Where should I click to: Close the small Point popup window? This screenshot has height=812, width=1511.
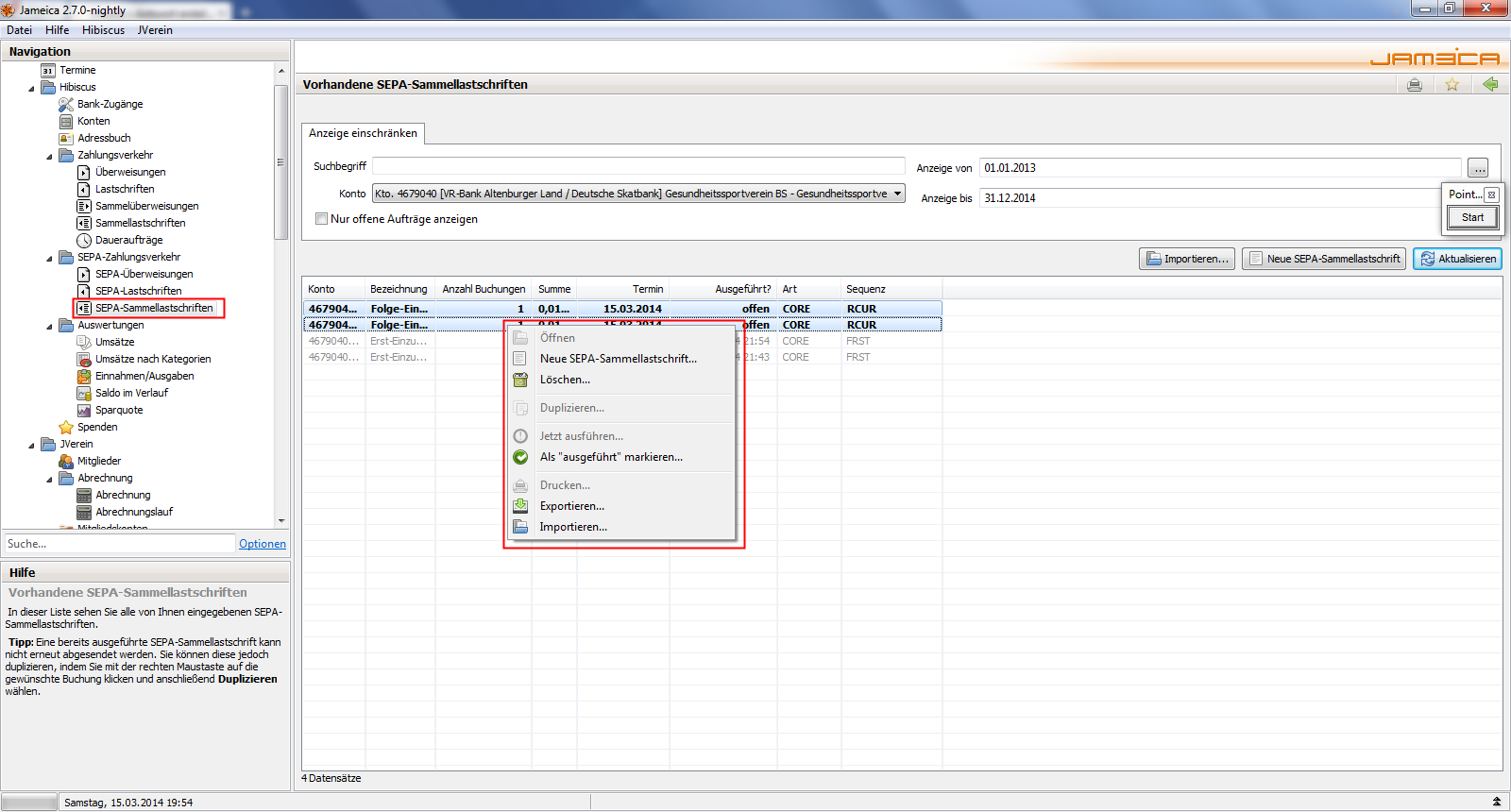tap(1491, 195)
